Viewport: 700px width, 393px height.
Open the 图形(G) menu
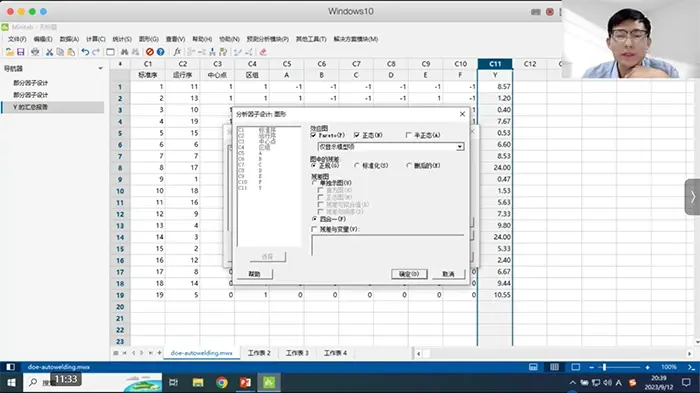pos(149,39)
